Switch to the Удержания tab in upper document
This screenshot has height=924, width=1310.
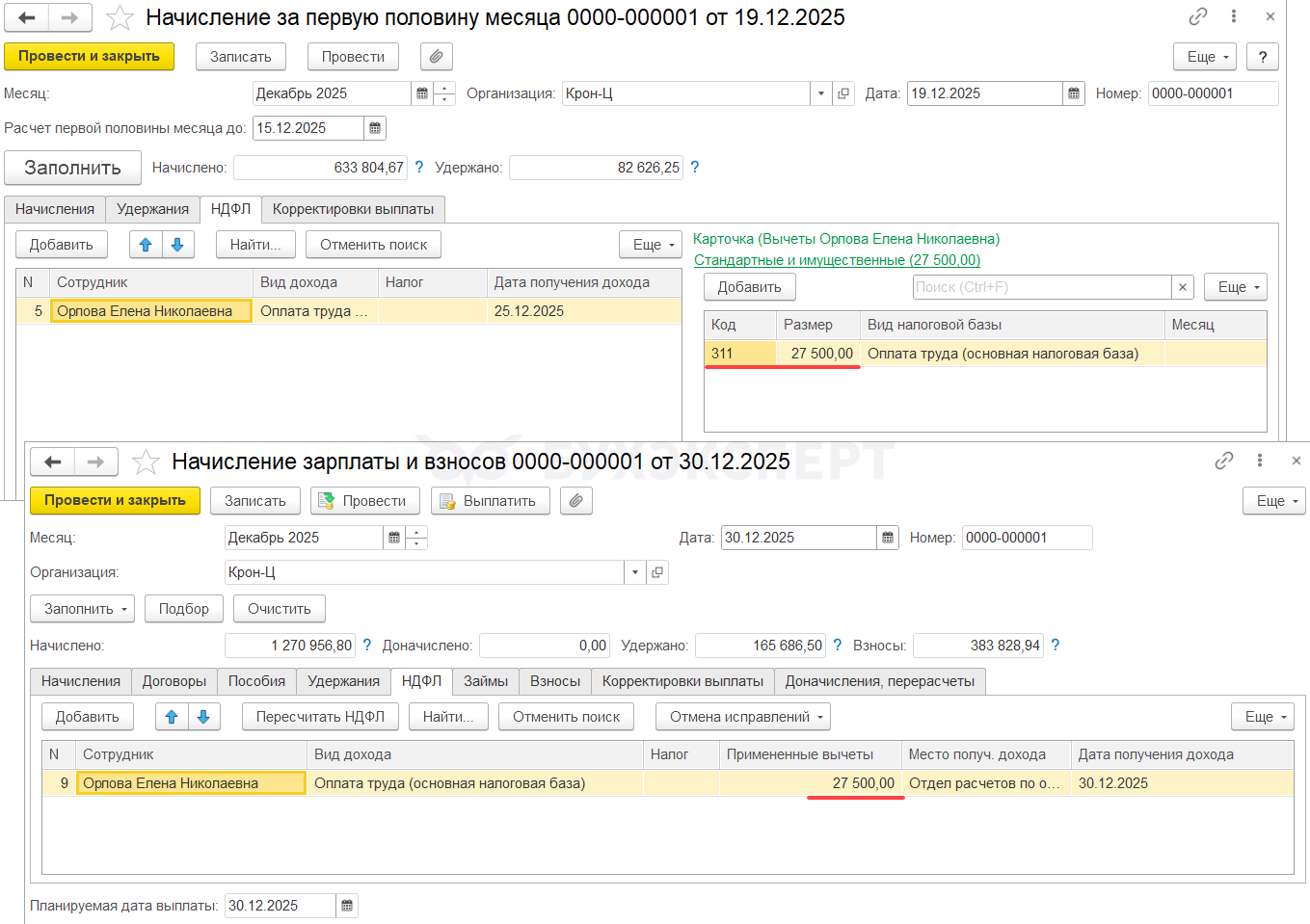[152, 209]
